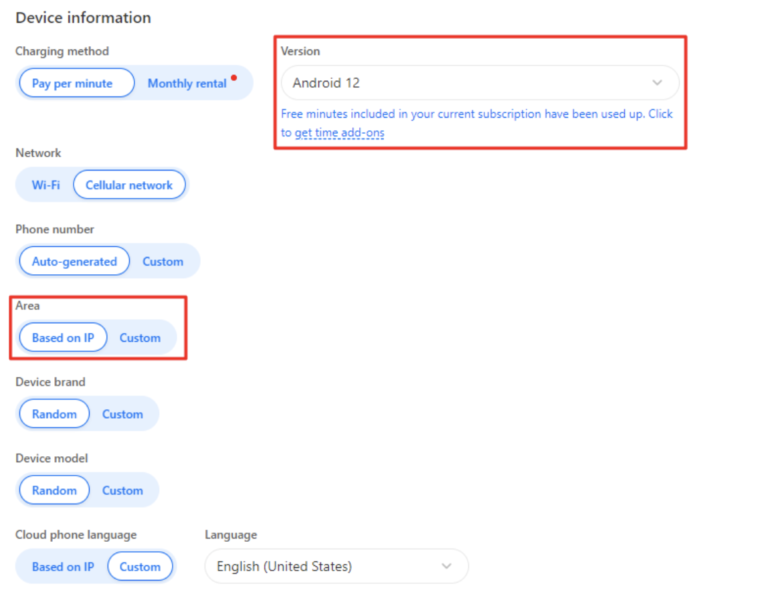
Task: Choose Custom device model
Action: [x=122, y=490]
